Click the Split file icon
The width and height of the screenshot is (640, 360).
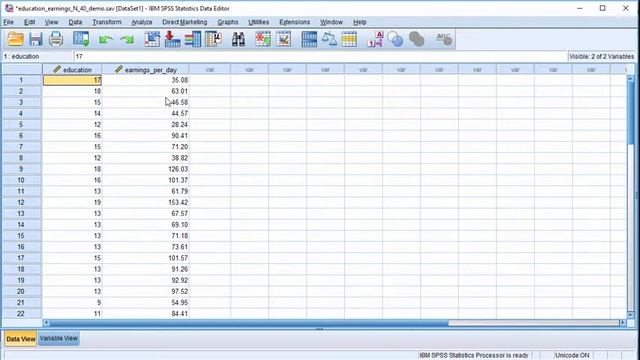(x=309, y=39)
